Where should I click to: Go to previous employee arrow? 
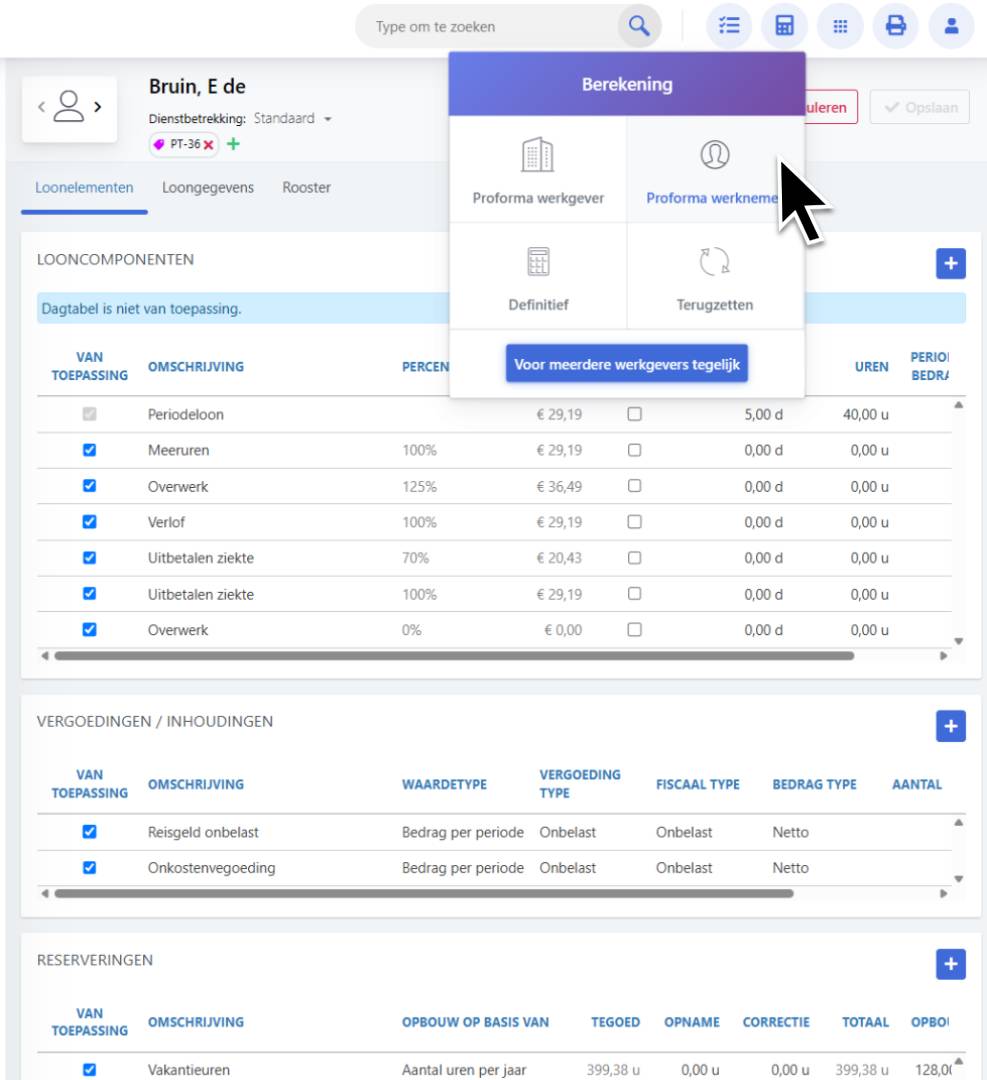(41, 106)
